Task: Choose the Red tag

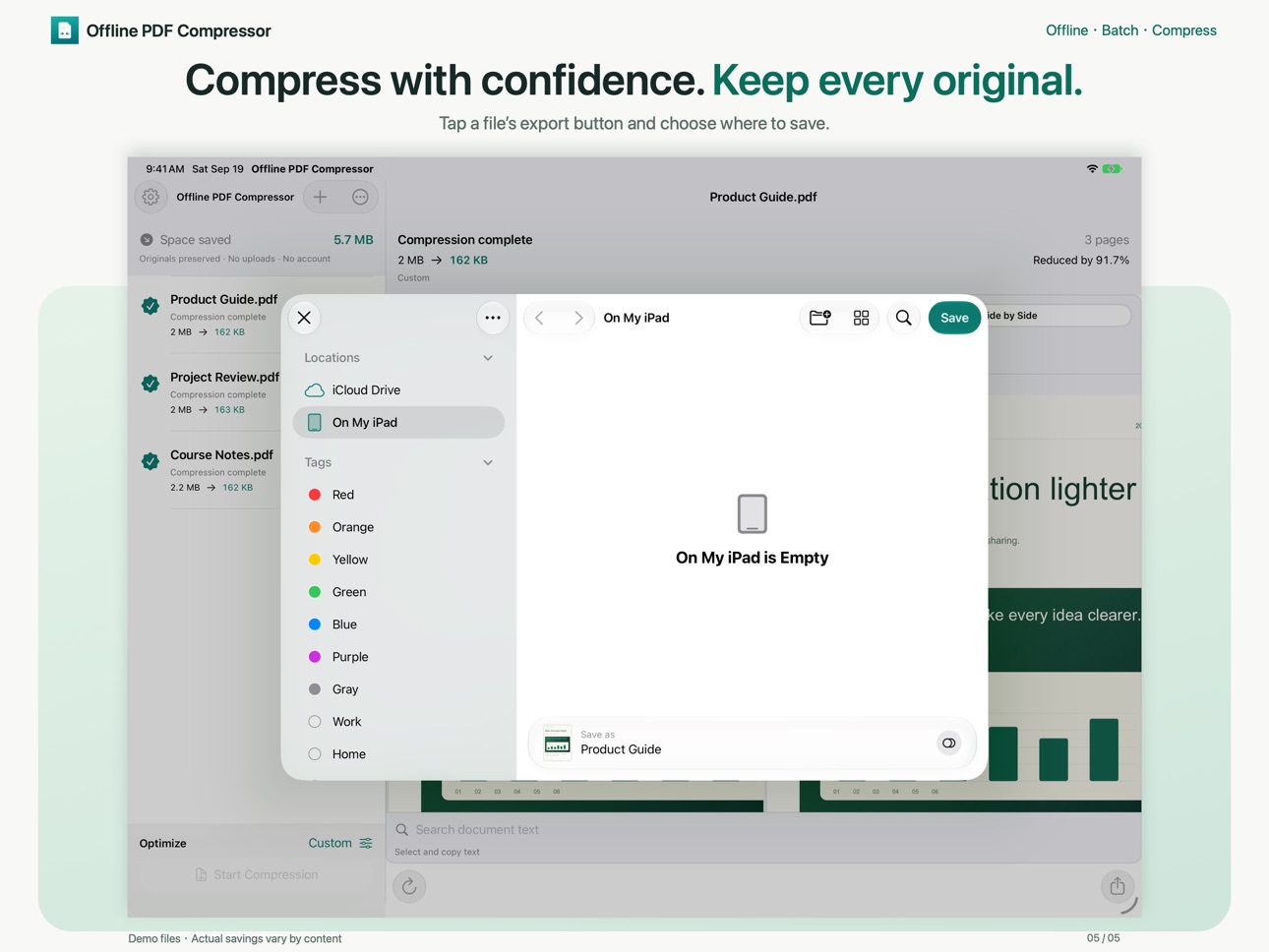Action: click(x=398, y=495)
